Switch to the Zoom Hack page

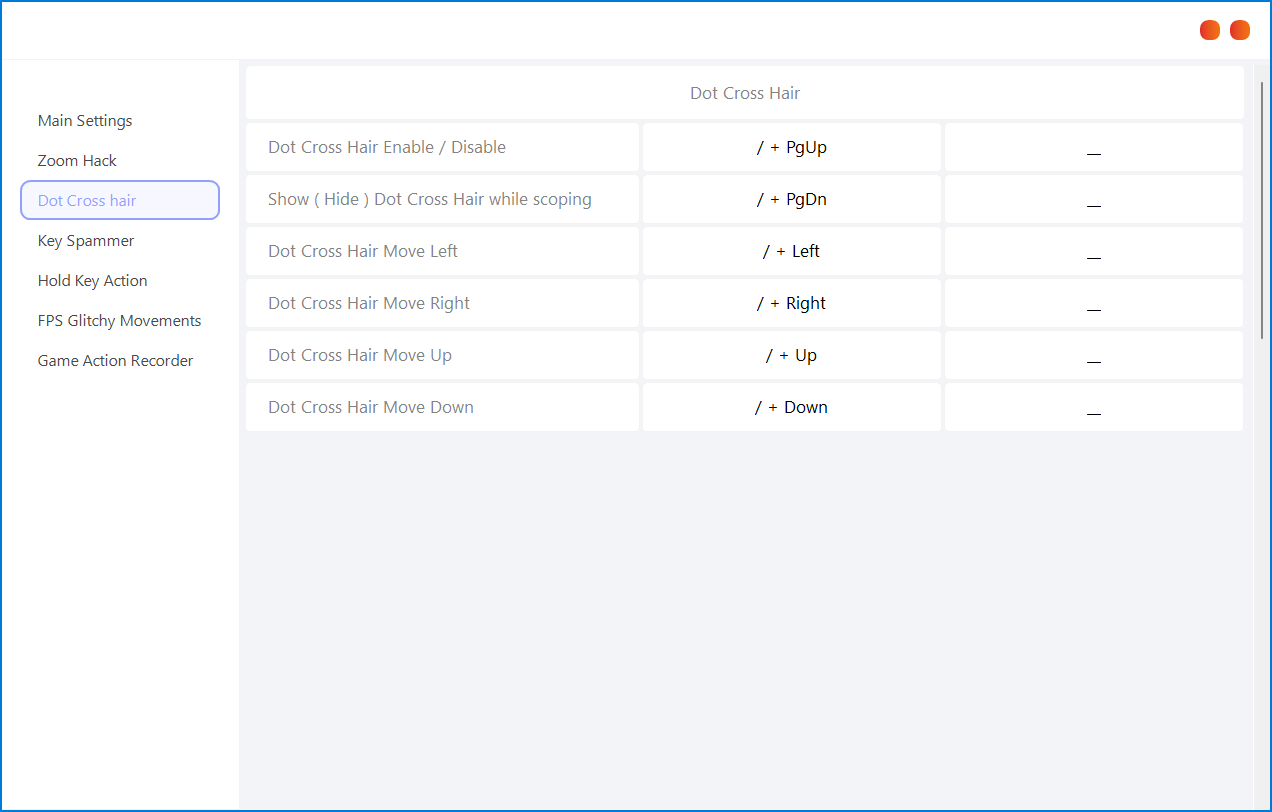pyautogui.click(x=77, y=161)
